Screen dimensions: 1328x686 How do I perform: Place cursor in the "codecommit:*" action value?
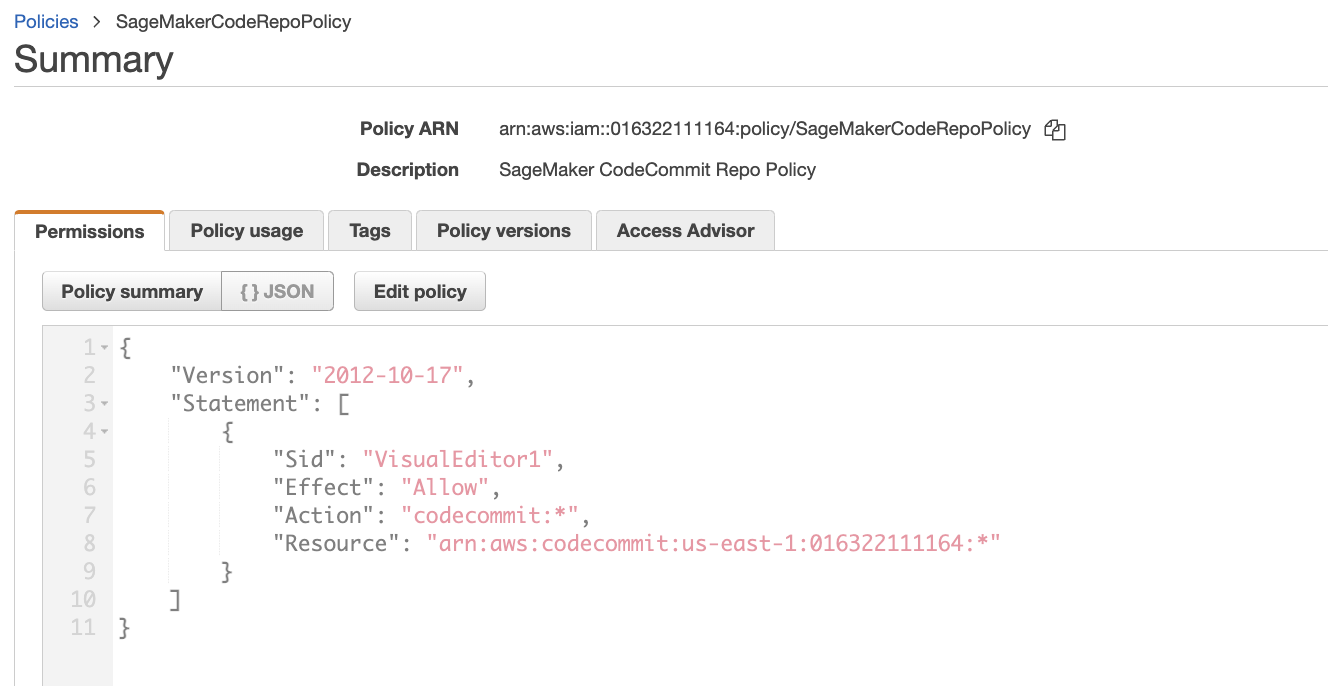pos(490,515)
